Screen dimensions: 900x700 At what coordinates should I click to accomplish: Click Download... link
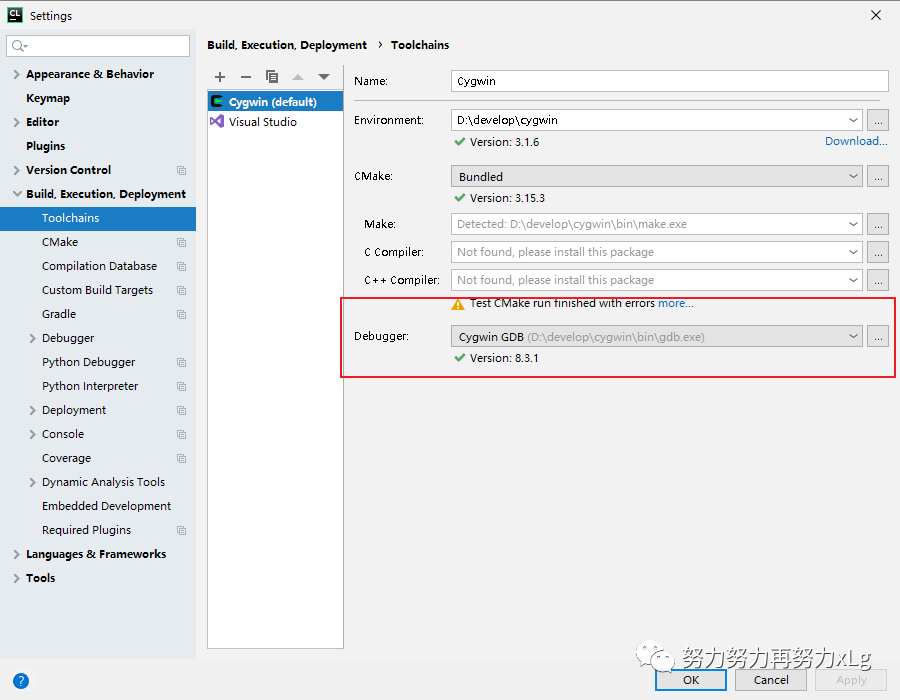click(856, 141)
